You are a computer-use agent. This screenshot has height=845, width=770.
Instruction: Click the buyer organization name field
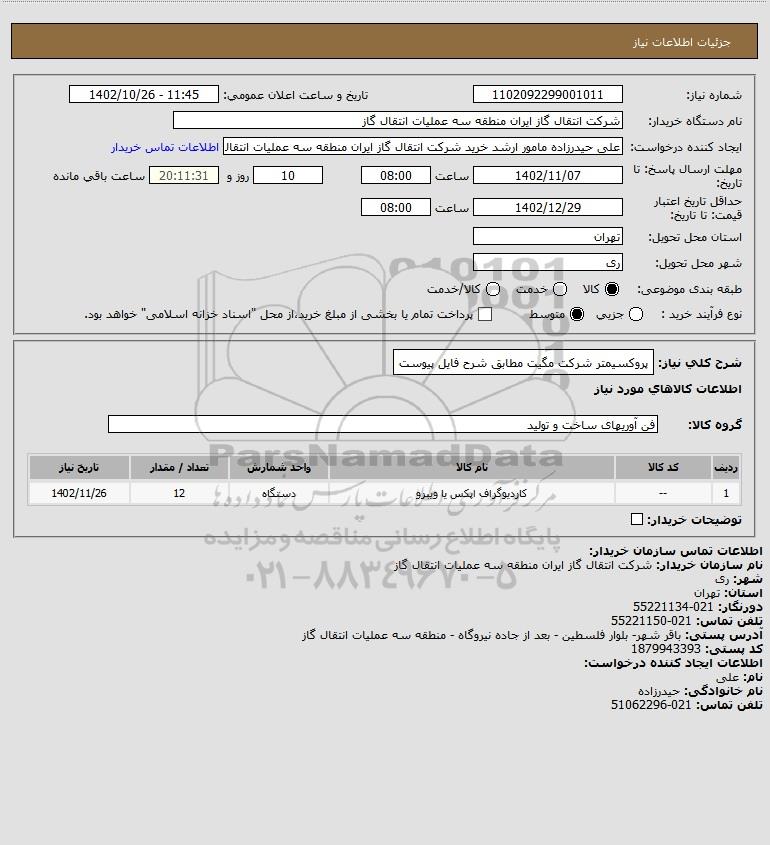click(x=398, y=120)
